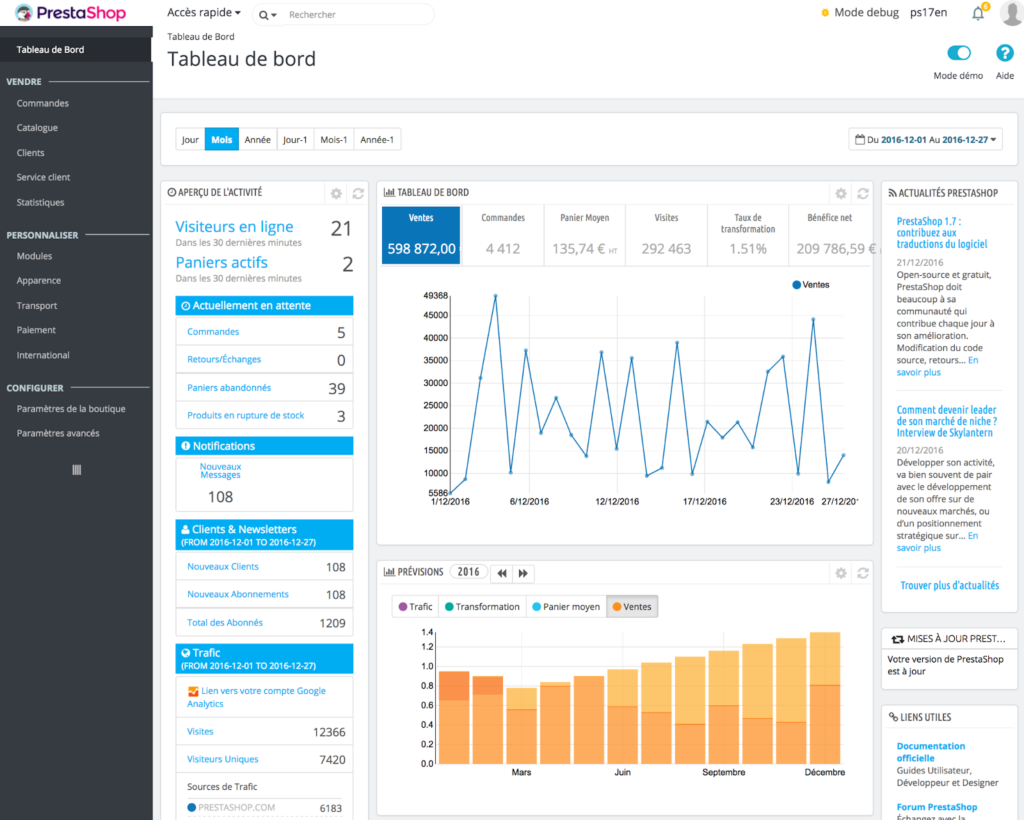Click next year arrow in Prévisions
This screenshot has height=820, width=1024.
523,573
